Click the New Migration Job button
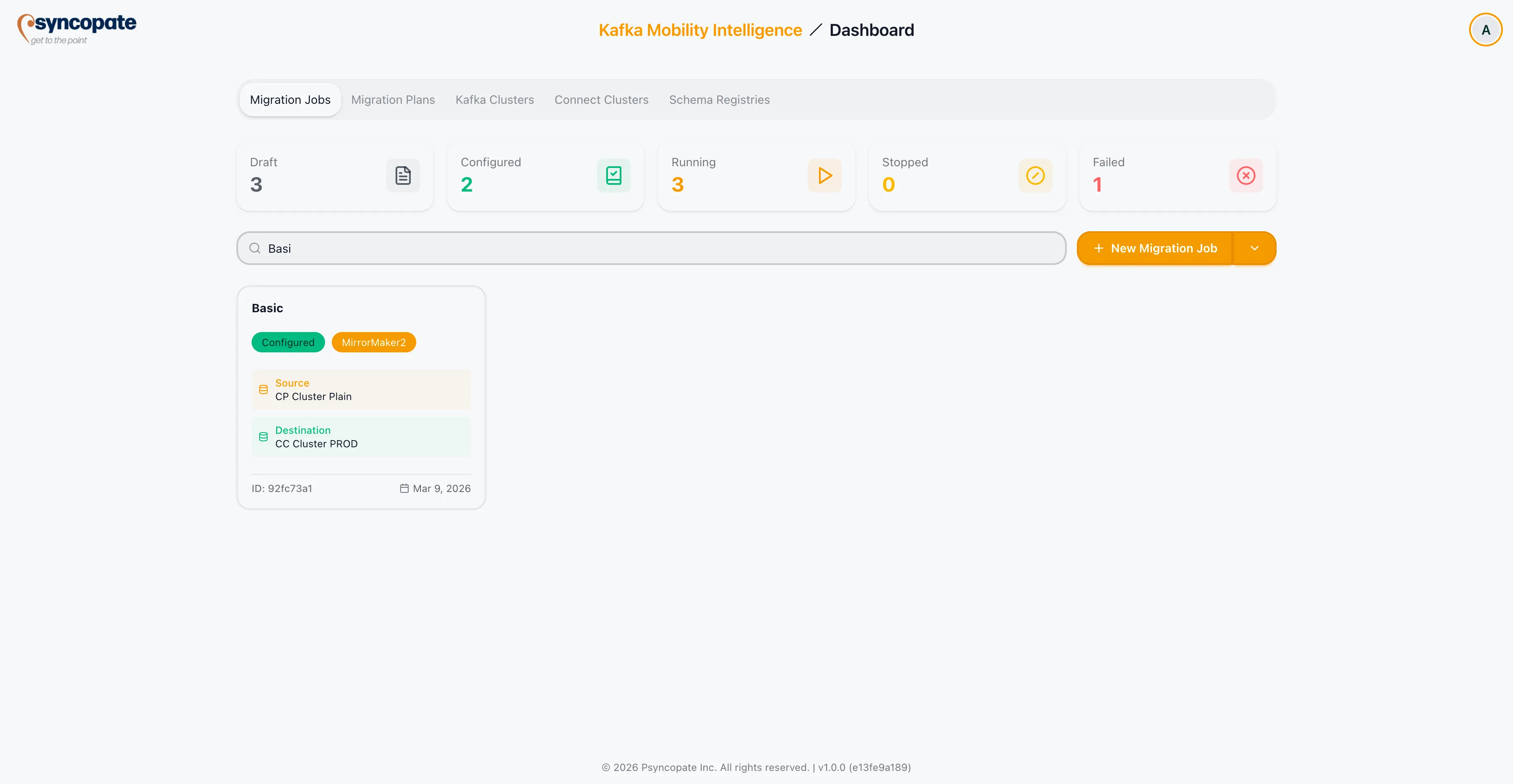This screenshot has height=784, width=1513. click(x=1156, y=248)
